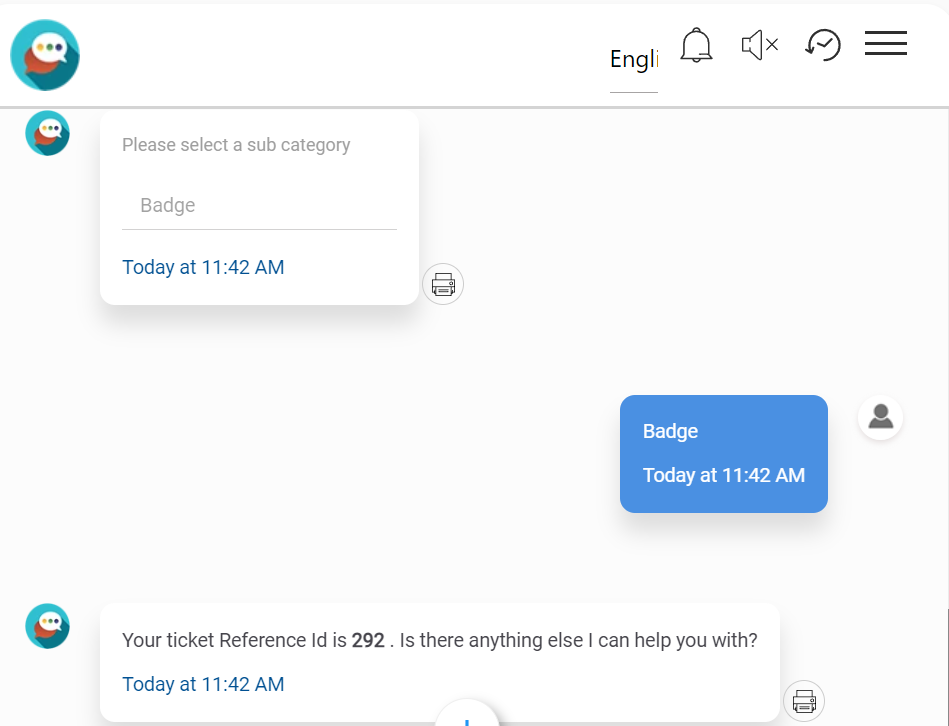Click bot avatar beside sub category message
The image size is (949, 726).
point(47,133)
